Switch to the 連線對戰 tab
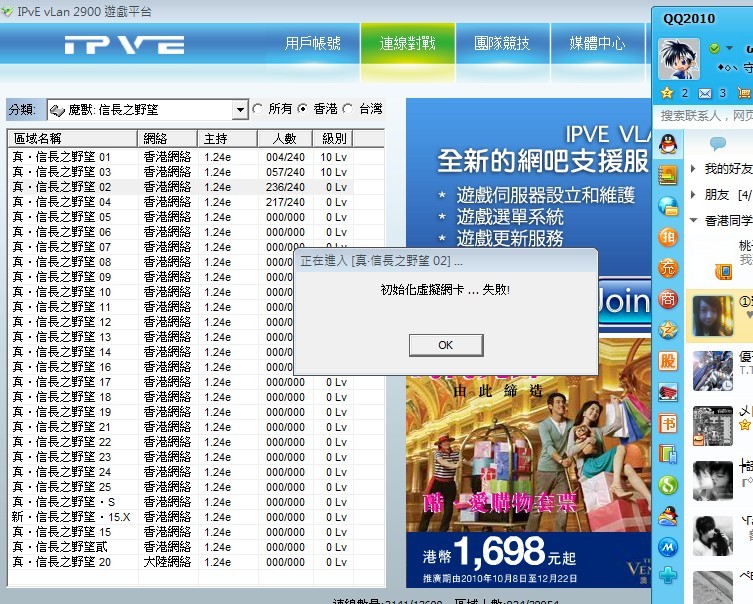 pyautogui.click(x=408, y=44)
